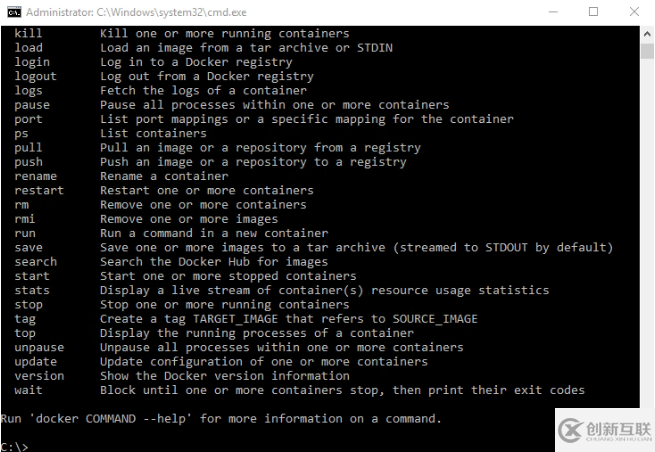Click 'Kill one or more running containers' description
The width and height of the screenshot is (655, 452).
point(225,33)
